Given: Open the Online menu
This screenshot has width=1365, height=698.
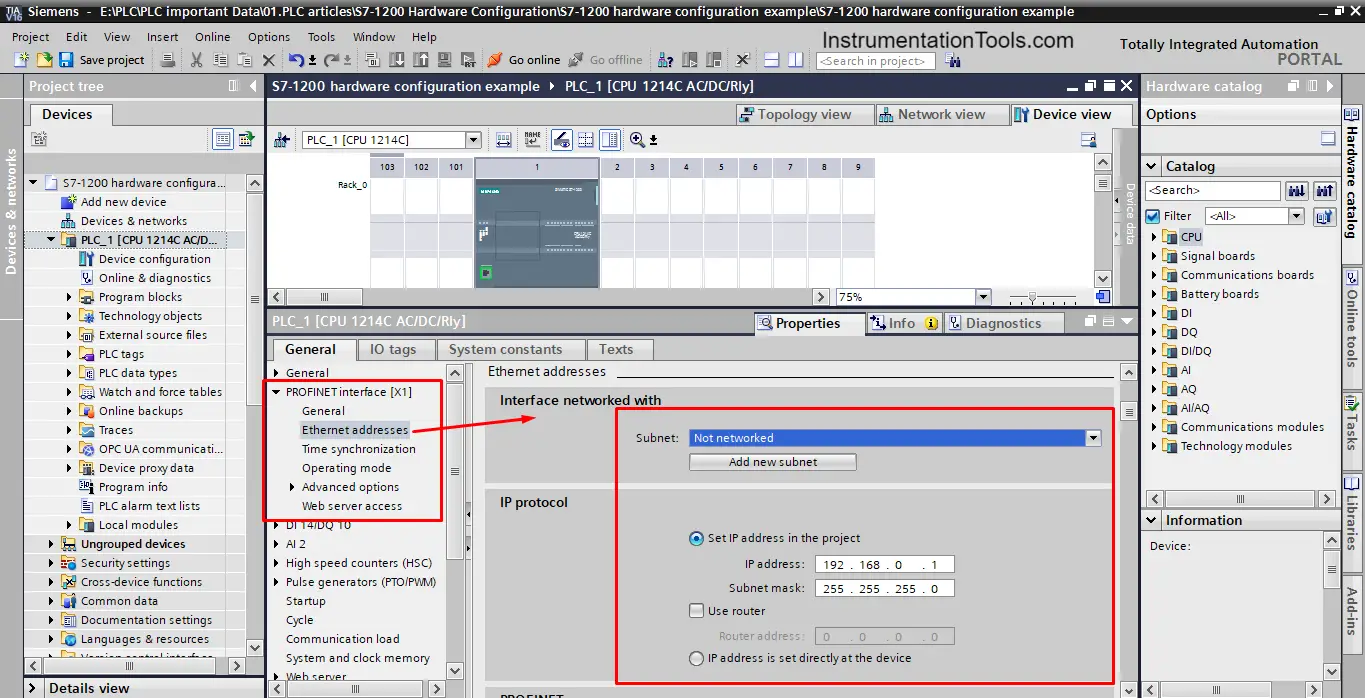Looking at the screenshot, I should click(x=213, y=37).
